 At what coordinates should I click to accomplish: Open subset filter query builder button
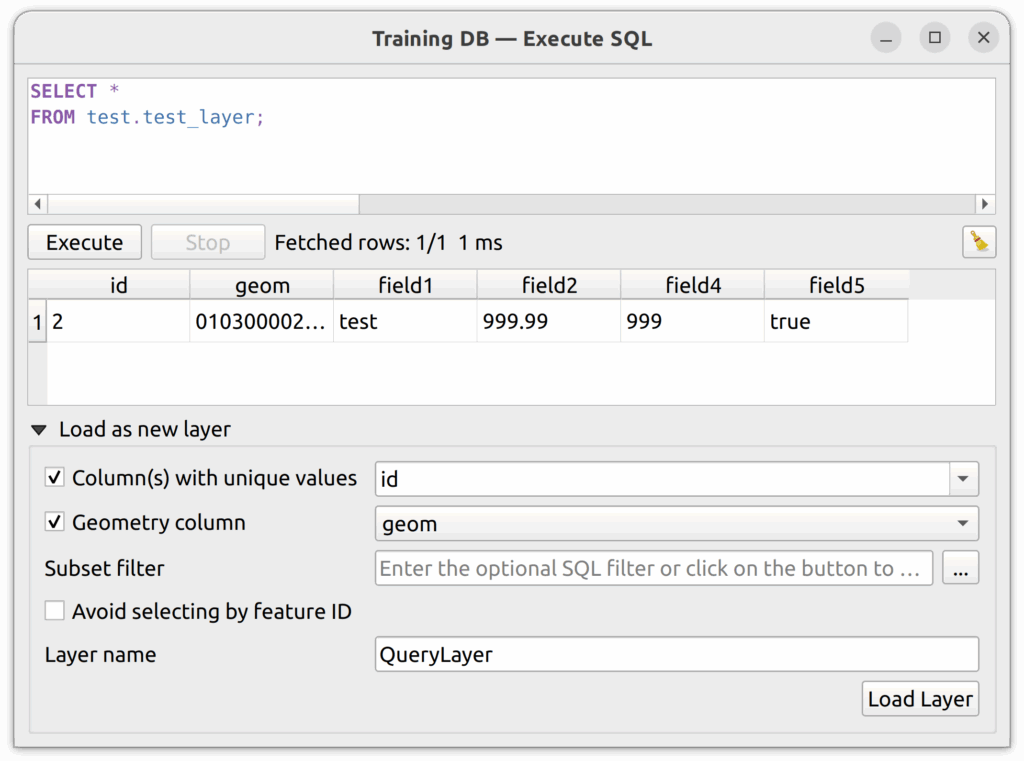pyautogui.click(x=960, y=568)
